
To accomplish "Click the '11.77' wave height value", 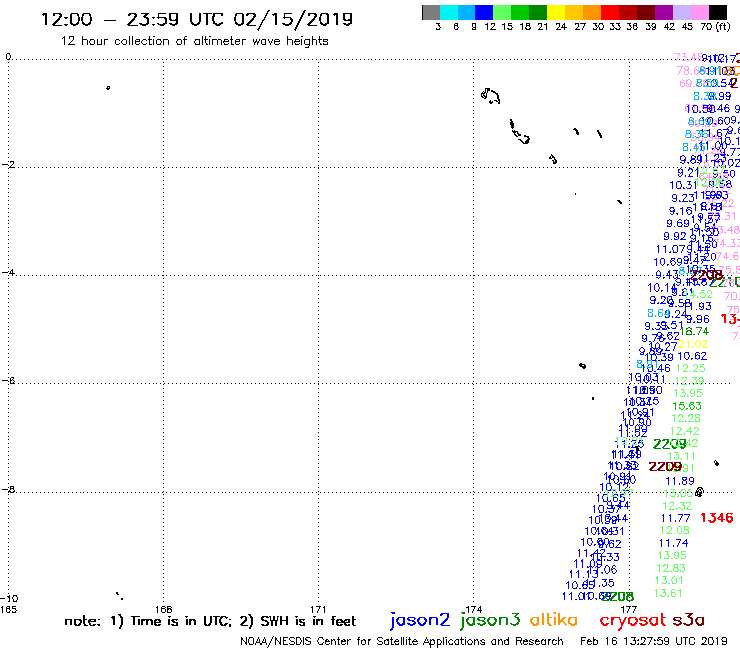I will point(675,518).
